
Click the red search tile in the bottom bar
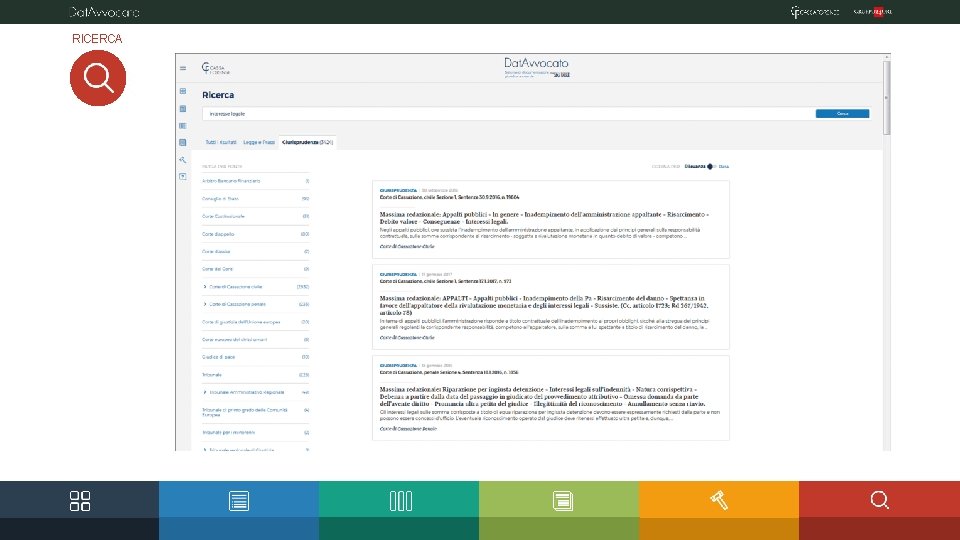(879, 501)
